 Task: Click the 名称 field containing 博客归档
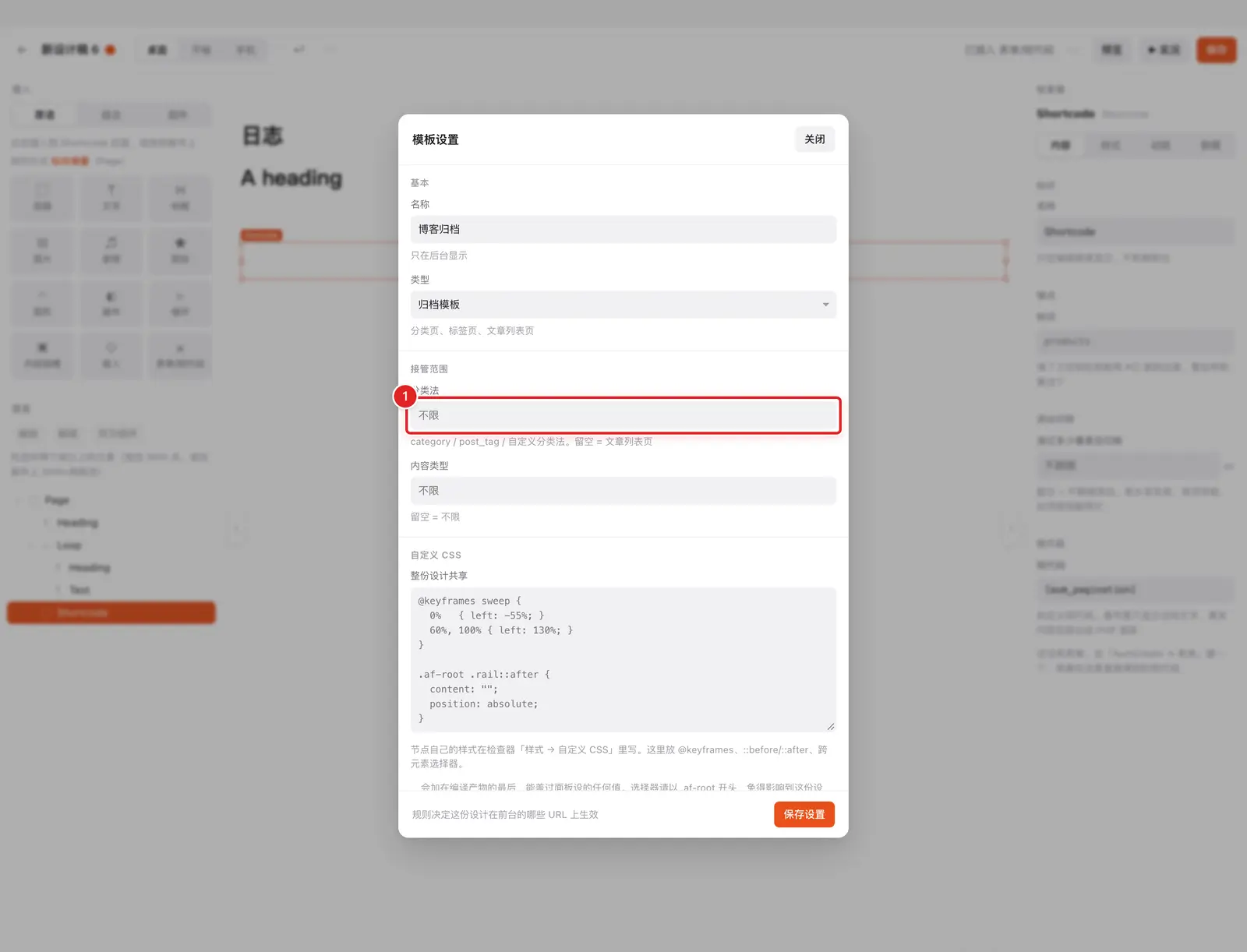[623, 229]
